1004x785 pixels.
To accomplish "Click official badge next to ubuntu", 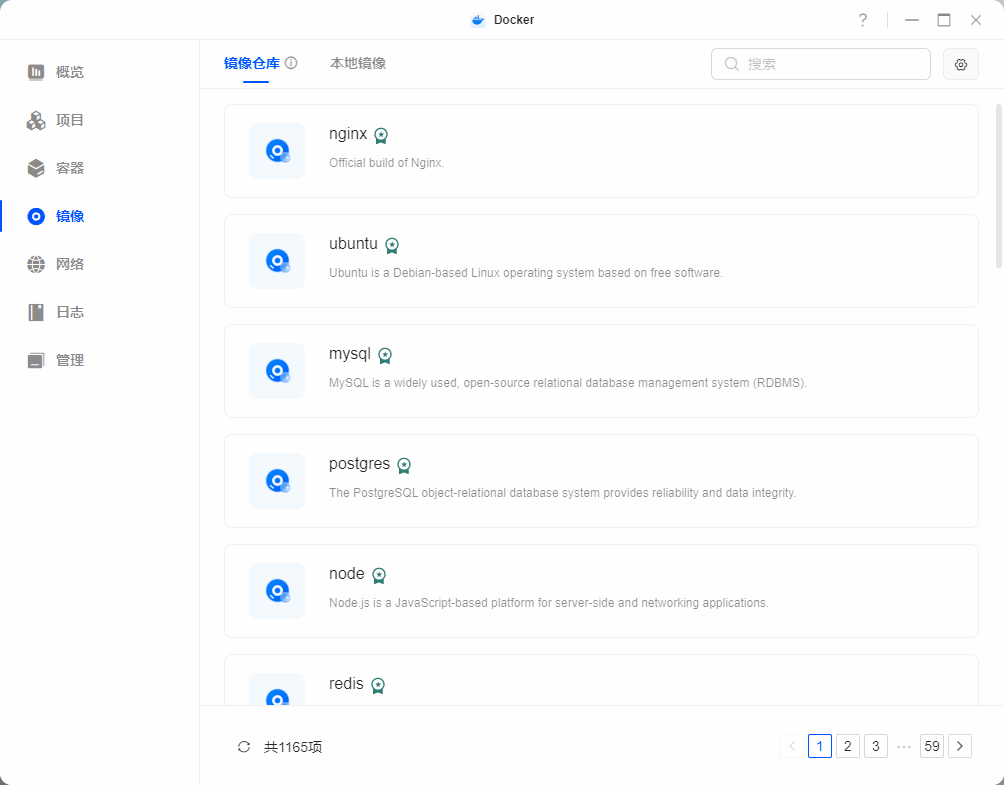I will [392, 245].
